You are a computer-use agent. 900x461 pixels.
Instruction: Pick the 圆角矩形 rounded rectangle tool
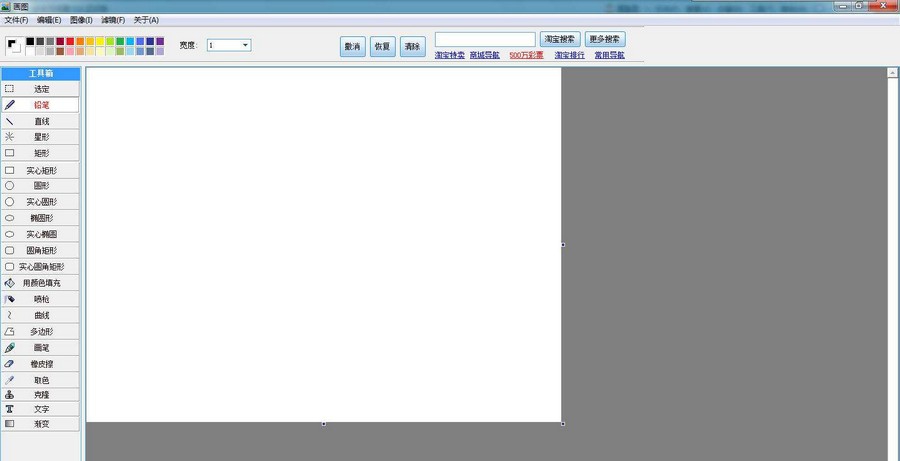(x=40, y=250)
